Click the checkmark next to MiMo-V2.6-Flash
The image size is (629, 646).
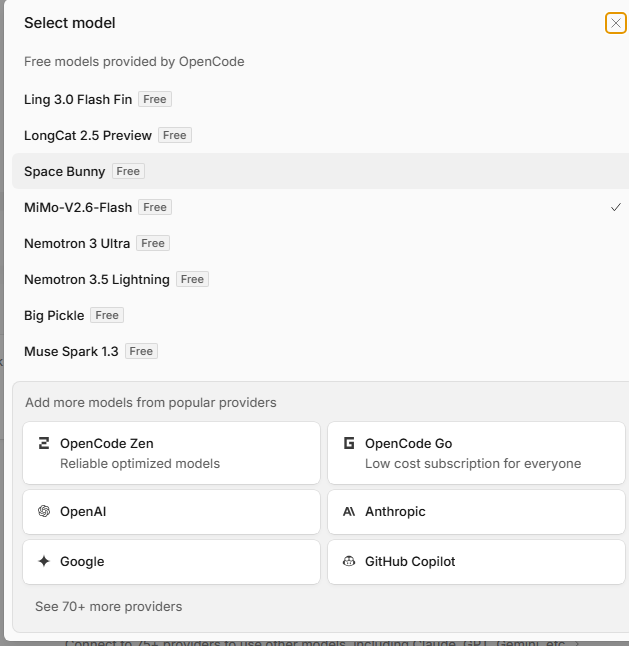pyautogui.click(x=615, y=207)
